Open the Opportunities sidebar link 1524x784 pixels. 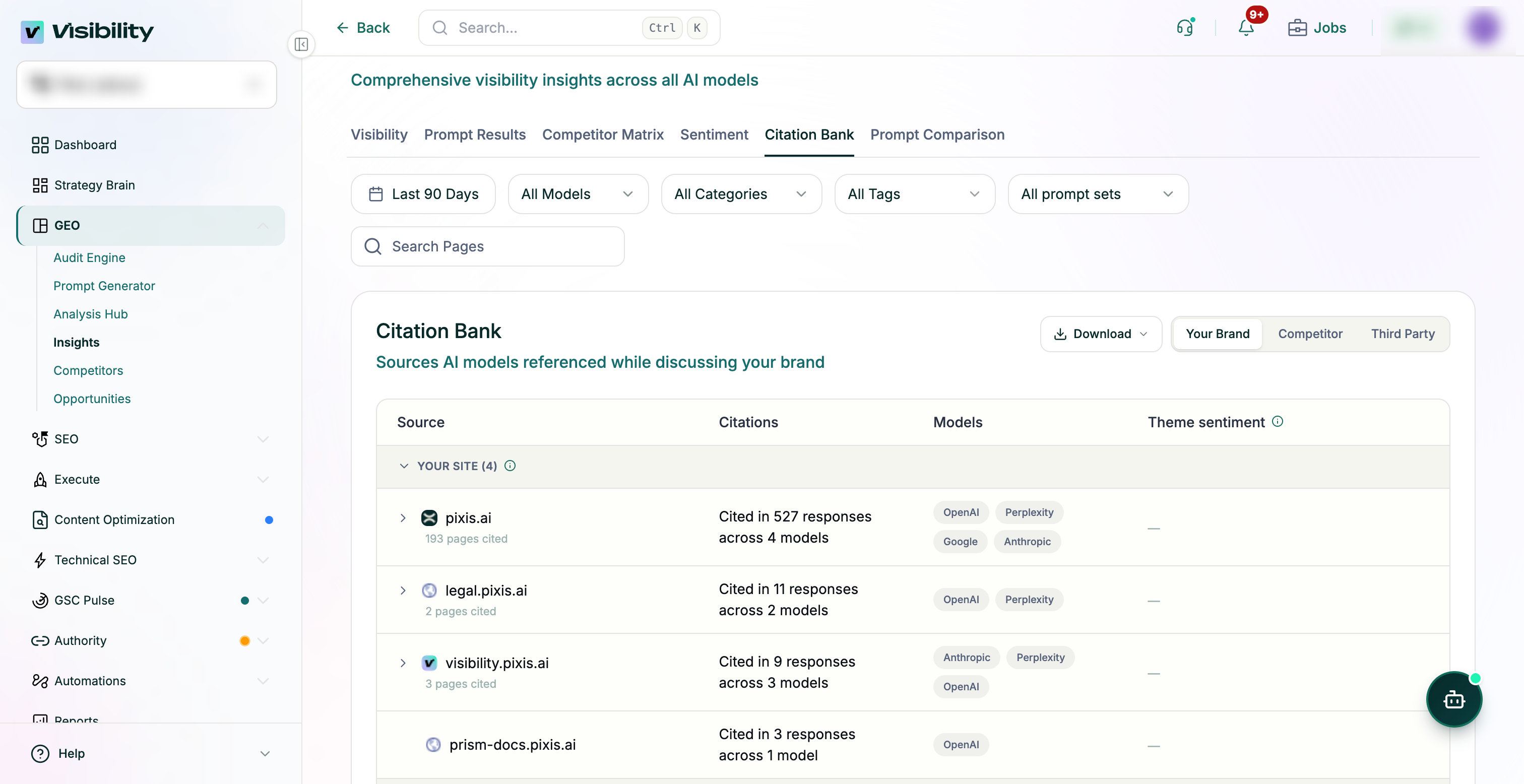92,399
